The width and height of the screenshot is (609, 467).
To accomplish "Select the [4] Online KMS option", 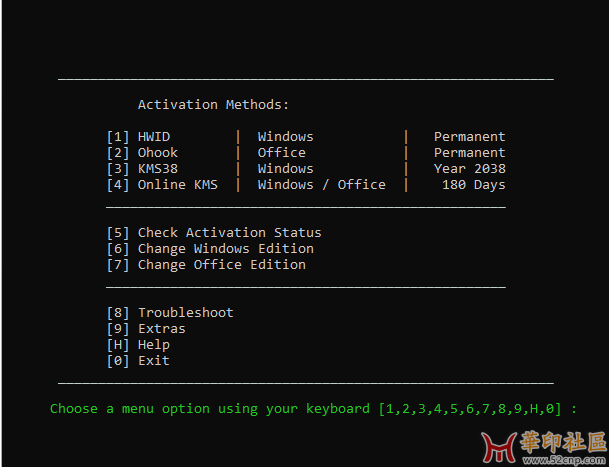I will 162,185.
